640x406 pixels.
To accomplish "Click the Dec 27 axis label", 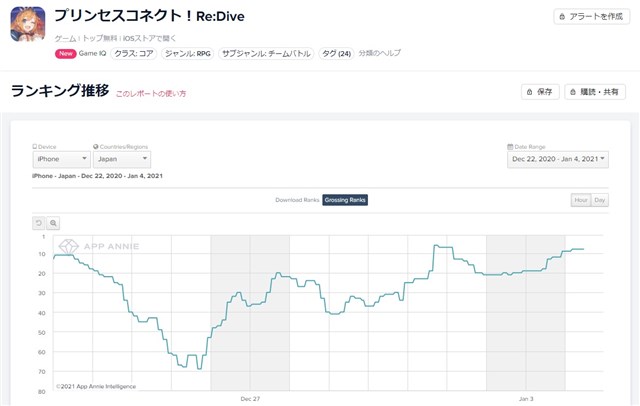I will pos(250,399).
